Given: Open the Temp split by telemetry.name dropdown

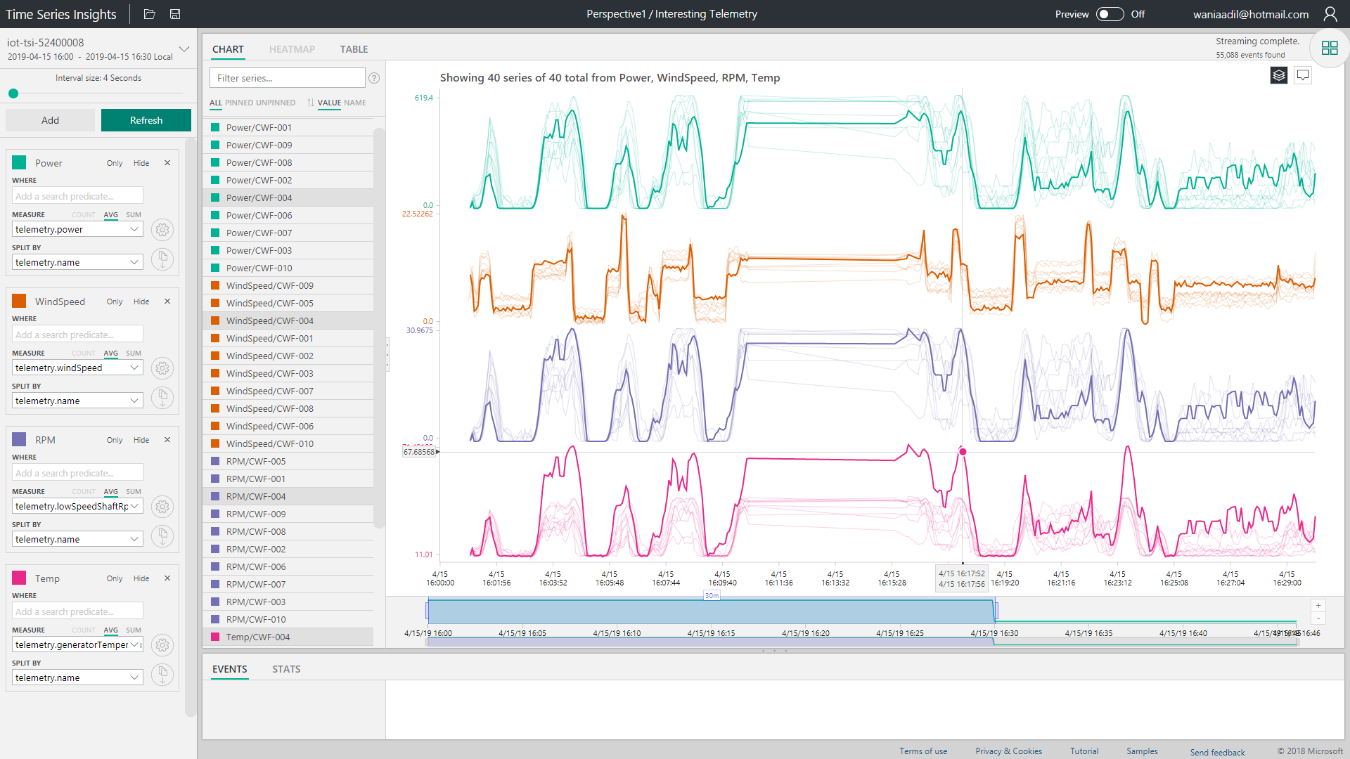Looking at the screenshot, I should (x=78, y=677).
